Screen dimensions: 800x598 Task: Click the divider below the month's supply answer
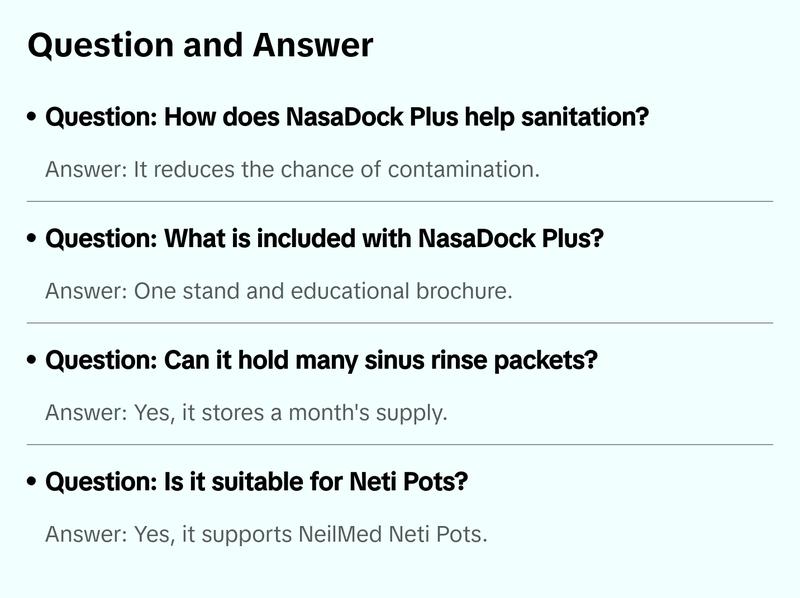(400, 444)
